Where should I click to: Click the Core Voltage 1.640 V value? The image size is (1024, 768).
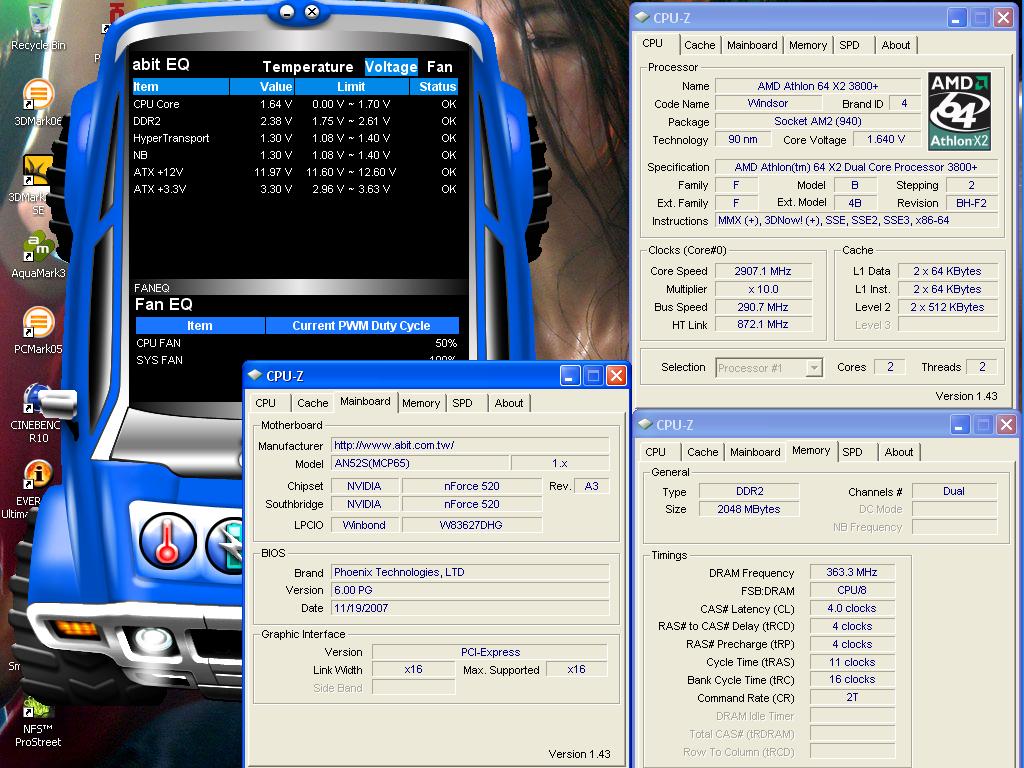pyautogui.click(x=886, y=139)
